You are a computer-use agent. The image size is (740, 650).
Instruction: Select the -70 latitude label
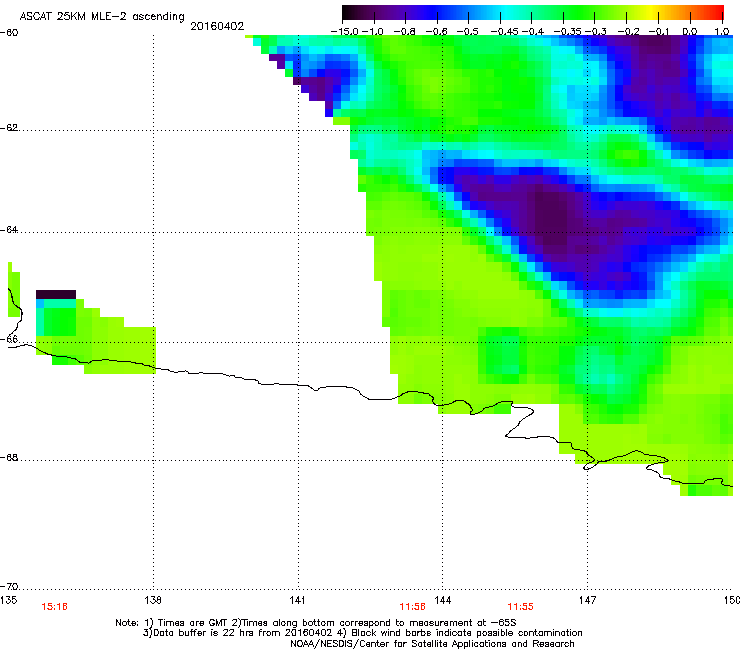point(9,586)
